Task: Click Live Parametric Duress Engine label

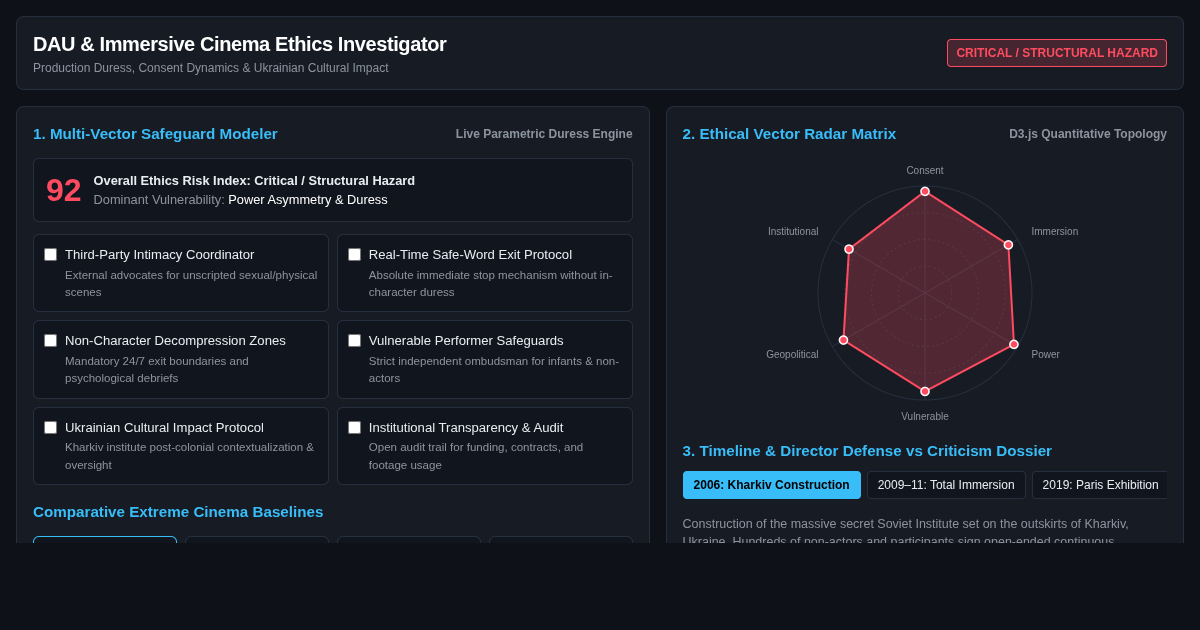Action: 544,134
